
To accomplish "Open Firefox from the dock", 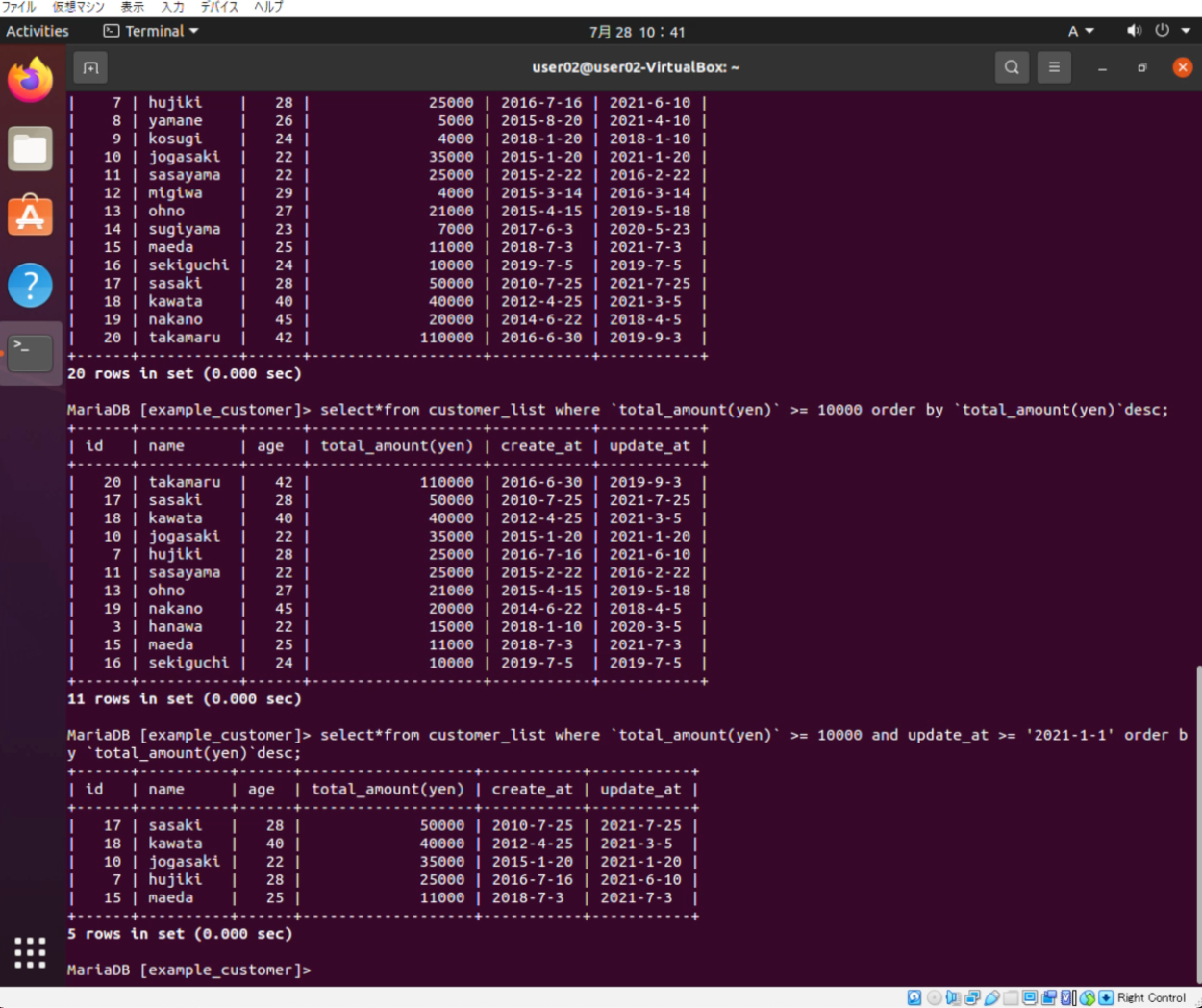I will click(x=30, y=81).
